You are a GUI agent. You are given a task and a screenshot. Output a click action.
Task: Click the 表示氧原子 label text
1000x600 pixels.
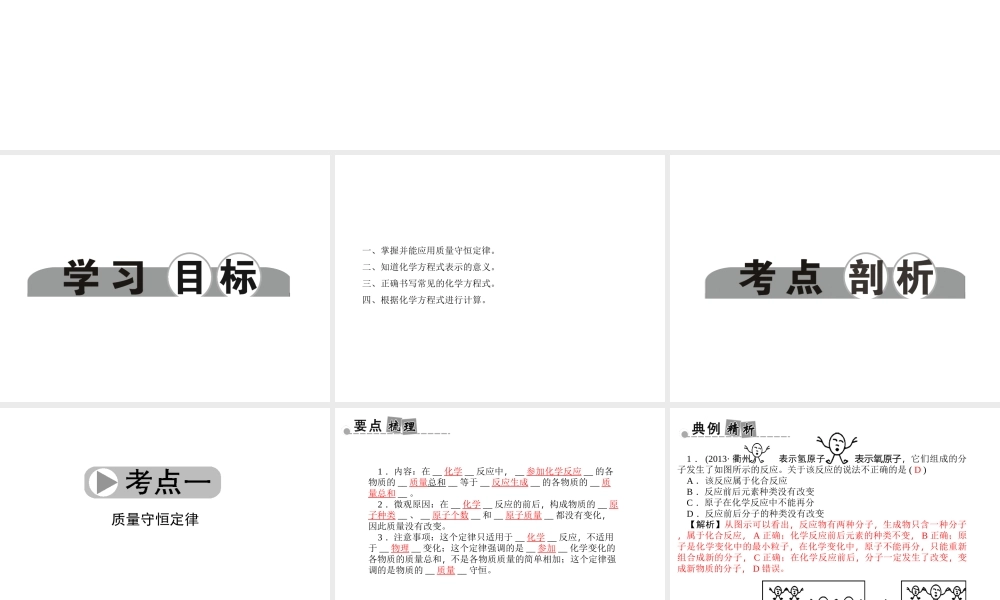pyautogui.click(x=878, y=459)
